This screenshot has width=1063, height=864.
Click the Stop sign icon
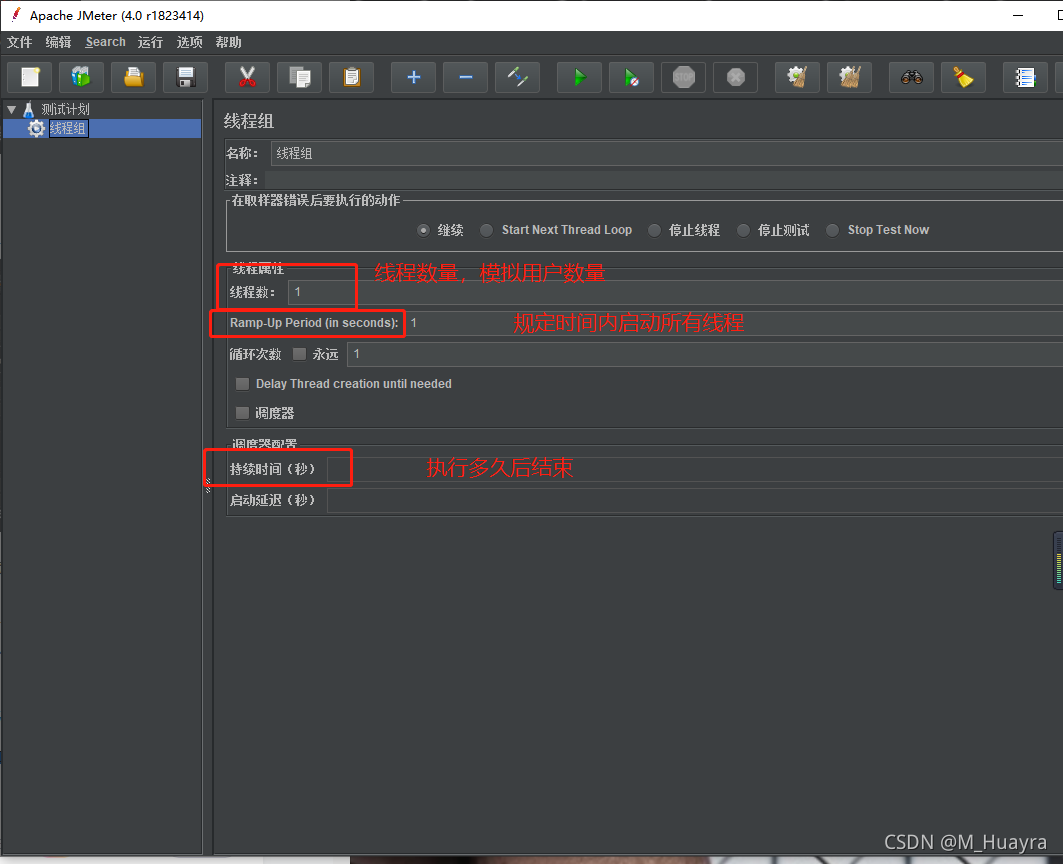point(683,77)
